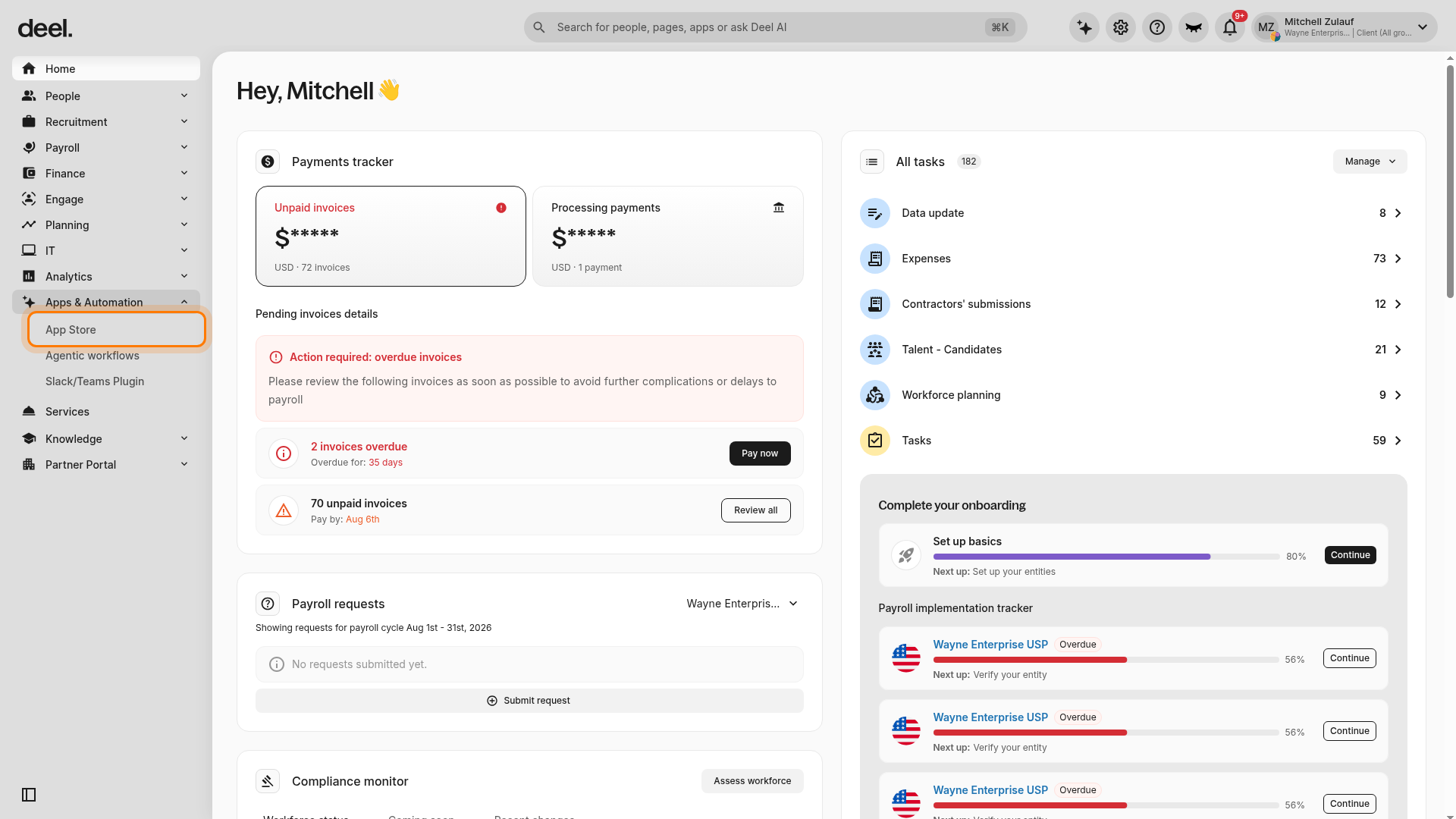Click the Expenses task icon
Image resolution: width=1456 pixels, height=819 pixels.
[x=875, y=259]
